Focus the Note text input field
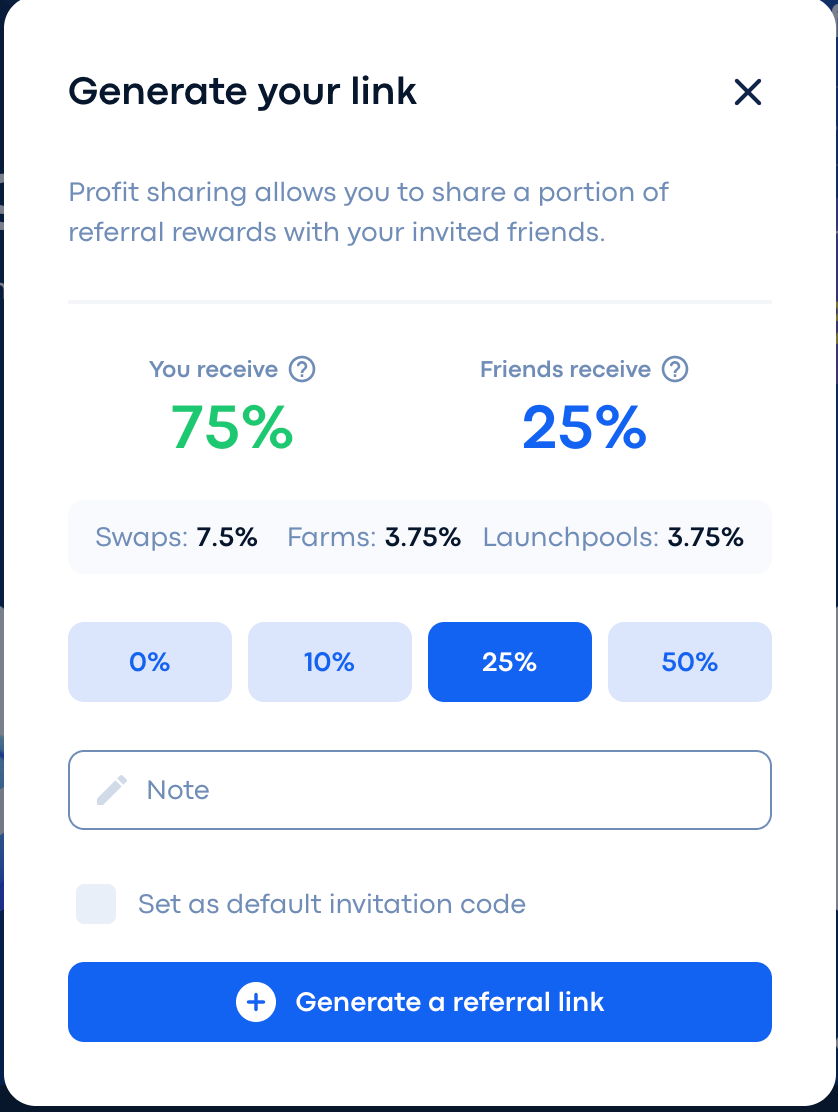Viewport: 838px width, 1112px height. coord(420,790)
